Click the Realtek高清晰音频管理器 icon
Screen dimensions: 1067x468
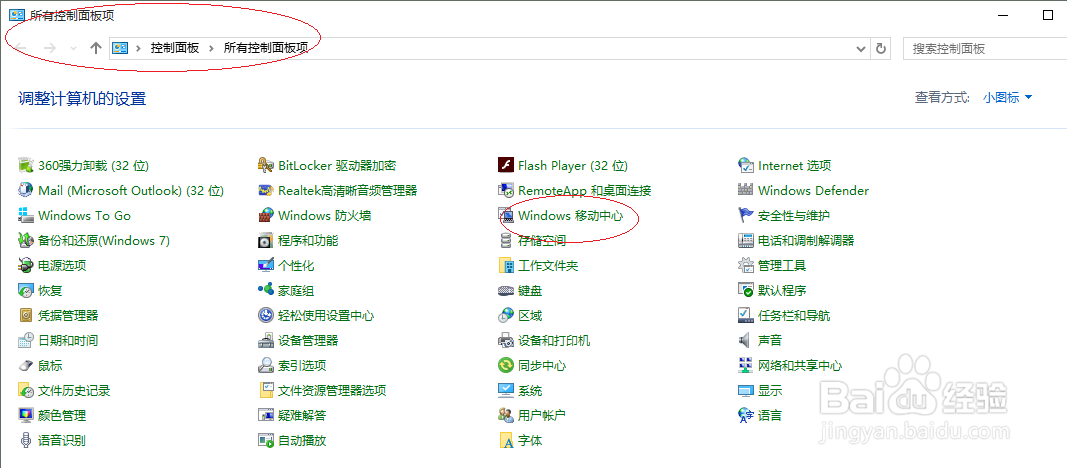click(266, 190)
